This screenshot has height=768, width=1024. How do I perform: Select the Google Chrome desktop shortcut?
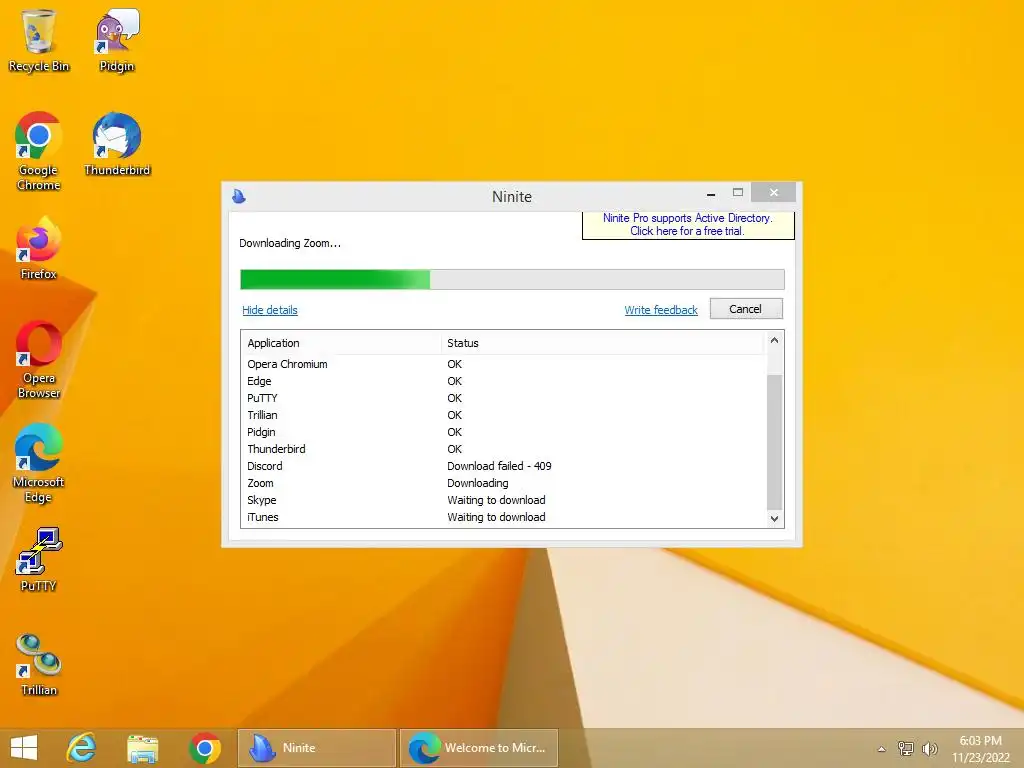[39, 152]
